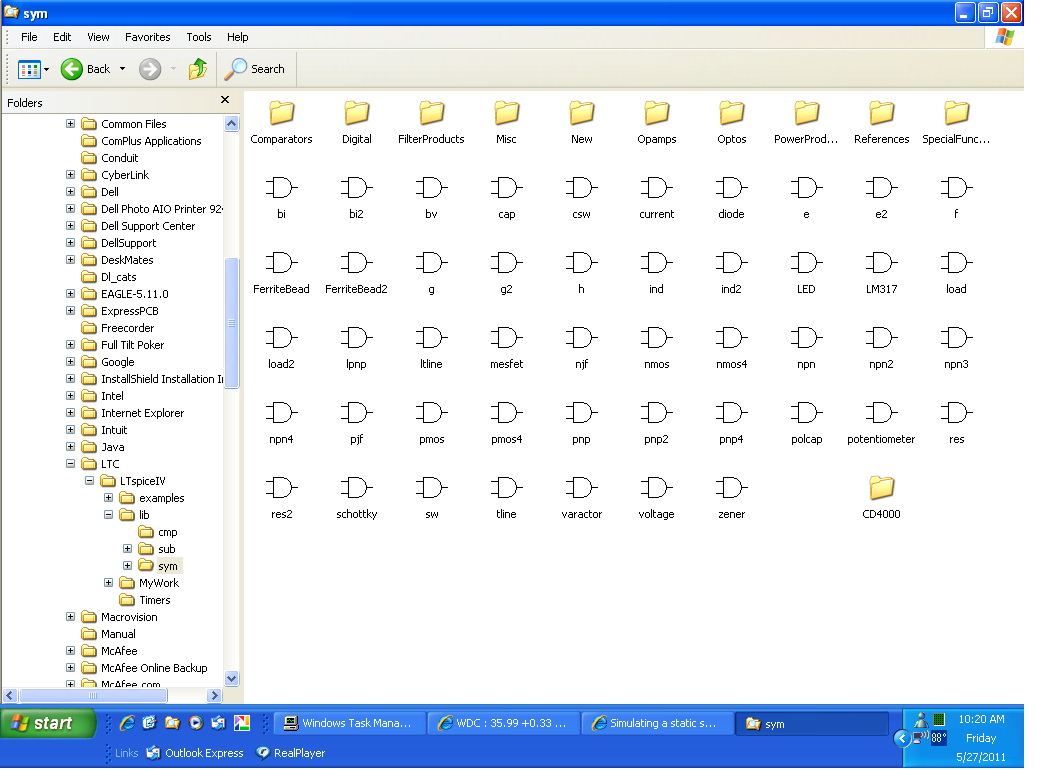
Task: Collapse the LTC folder tree node
Action: click(70, 464)
